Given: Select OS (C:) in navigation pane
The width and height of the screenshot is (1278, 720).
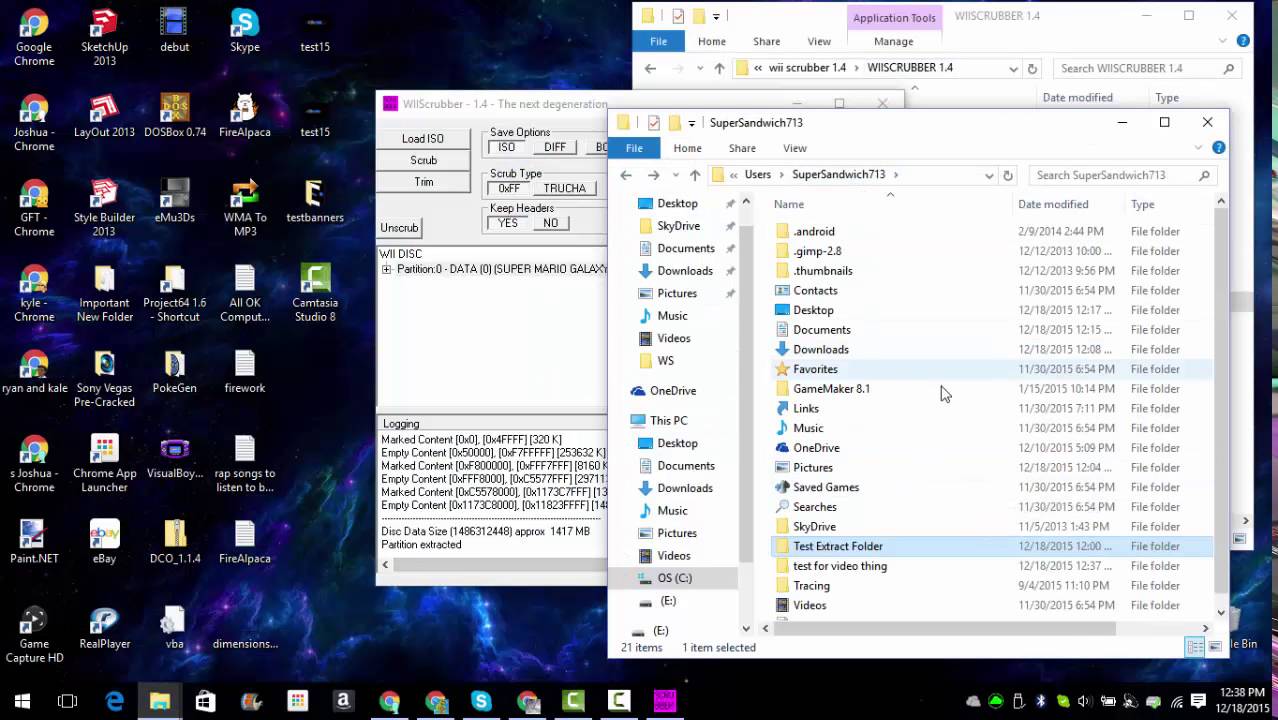Looking at the screenshot, I should click(x=674, y=578).
